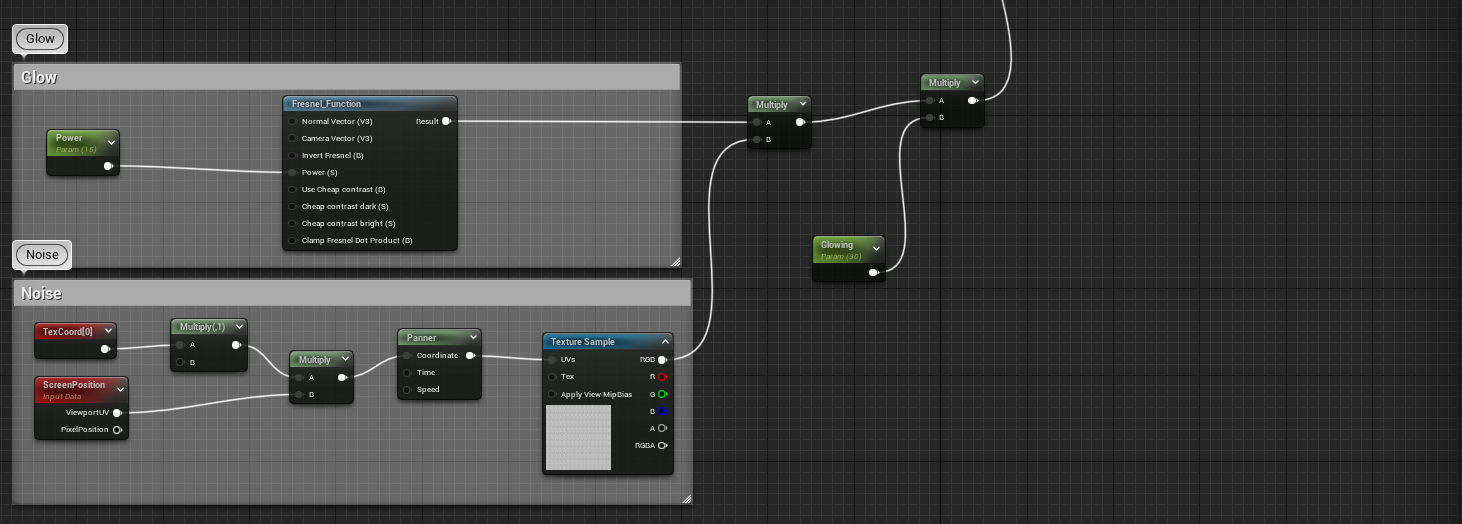Screen dimensions: 1462x524
Task: Click the Texture Sample preview thumbnail
Action: 578,438
